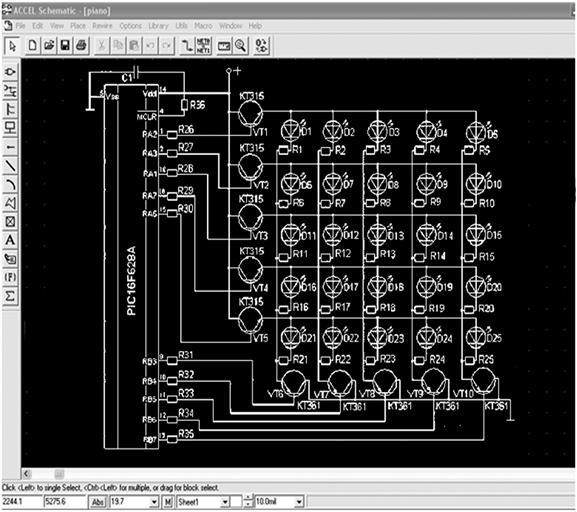The width and height of the screenshot is (577, 512).
Task: Open the Library menu
Action: click(x=159, y=26)
